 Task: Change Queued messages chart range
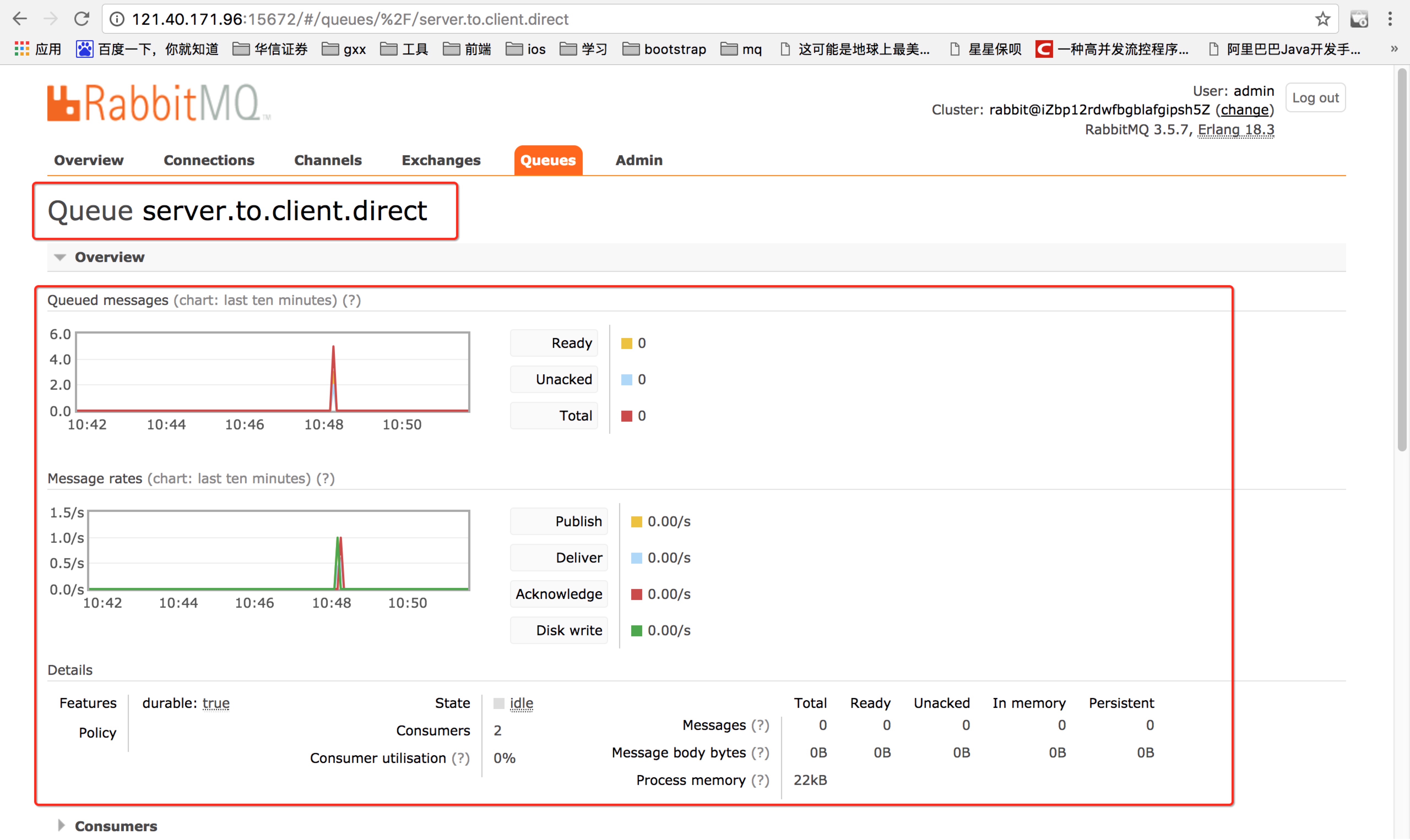[x=255, y=300]
